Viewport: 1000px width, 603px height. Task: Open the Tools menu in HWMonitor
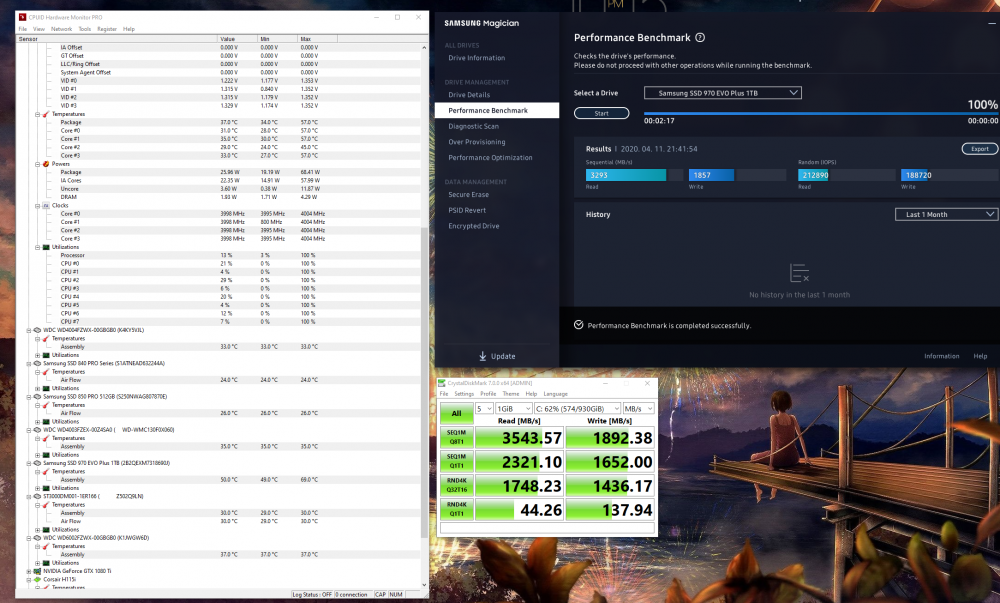click(85, 29)
